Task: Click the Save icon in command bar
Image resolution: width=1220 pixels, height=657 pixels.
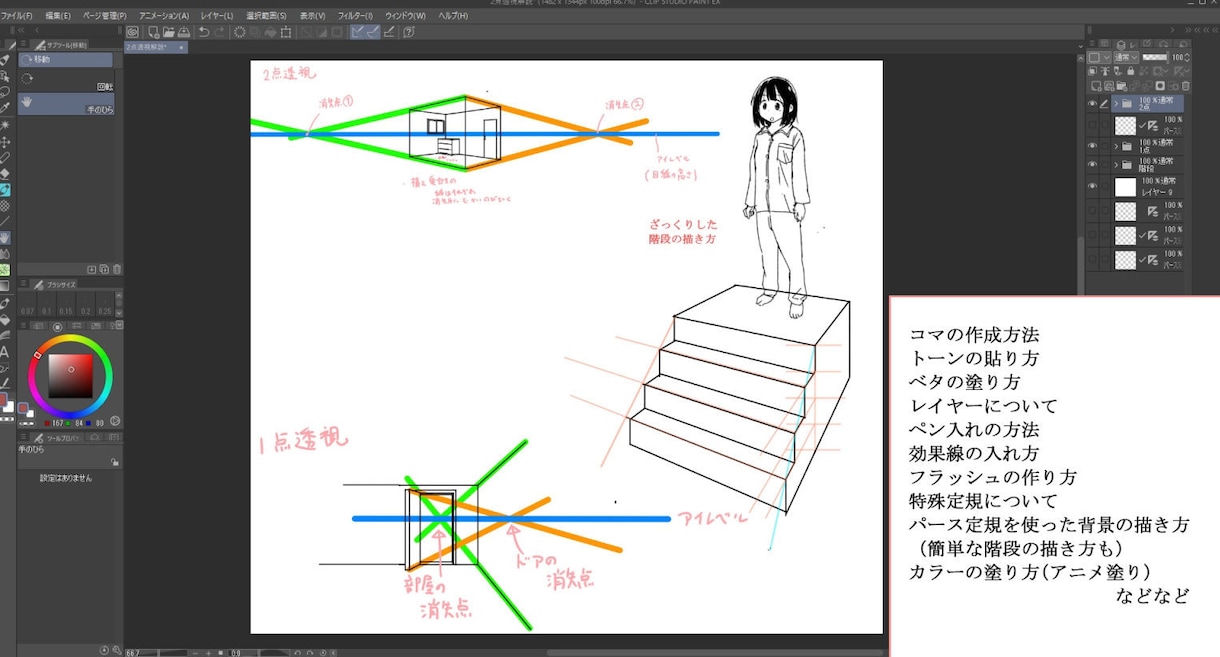Action: 184,32
